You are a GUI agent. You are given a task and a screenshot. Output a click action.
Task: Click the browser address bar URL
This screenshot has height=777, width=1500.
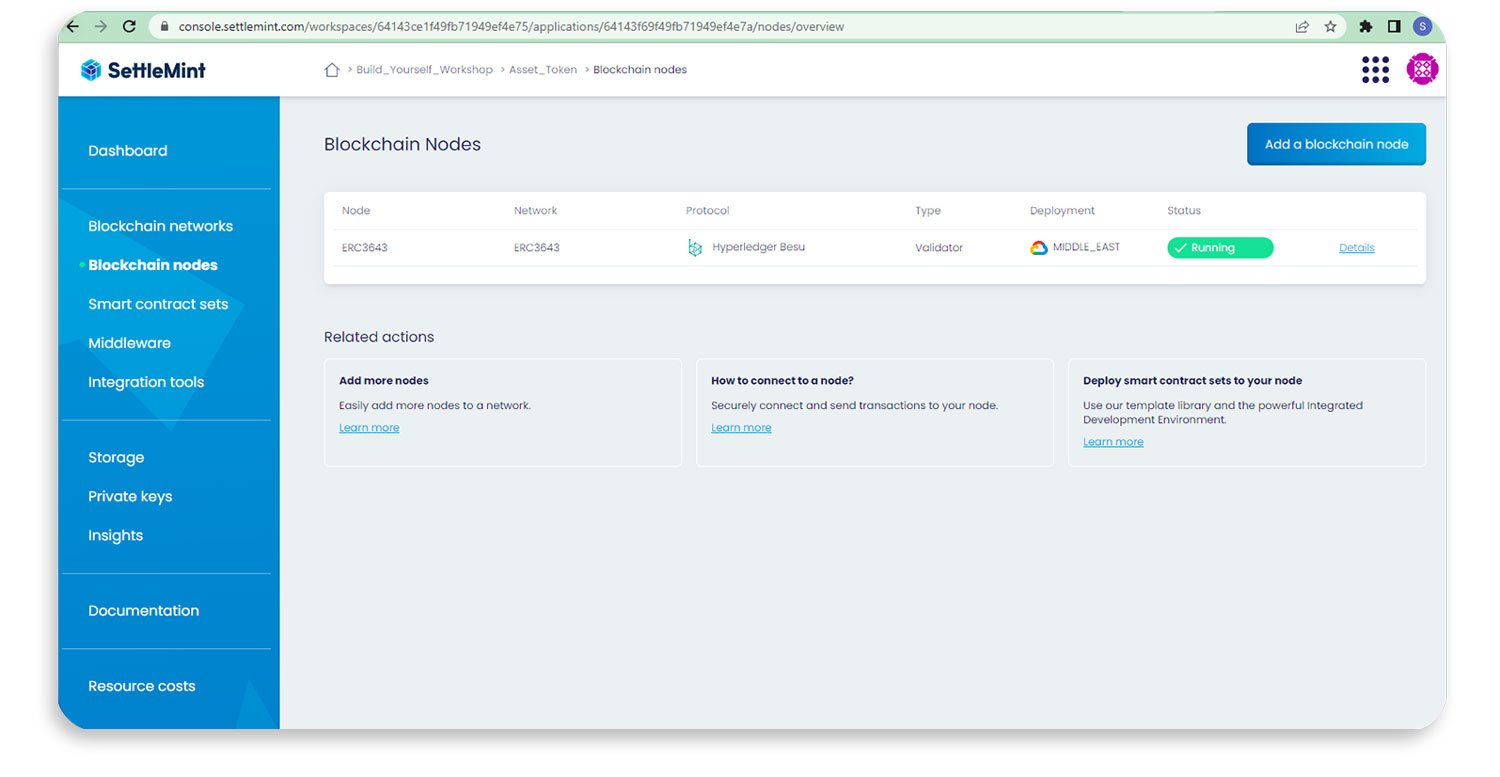point(511,27)
